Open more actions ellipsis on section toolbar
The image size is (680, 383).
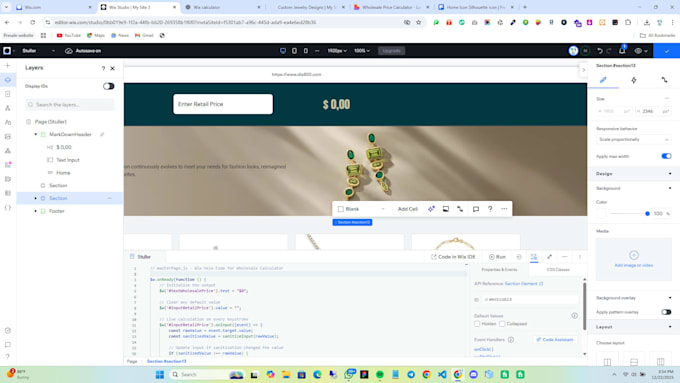pyautogui.click(x=504, y=209)
